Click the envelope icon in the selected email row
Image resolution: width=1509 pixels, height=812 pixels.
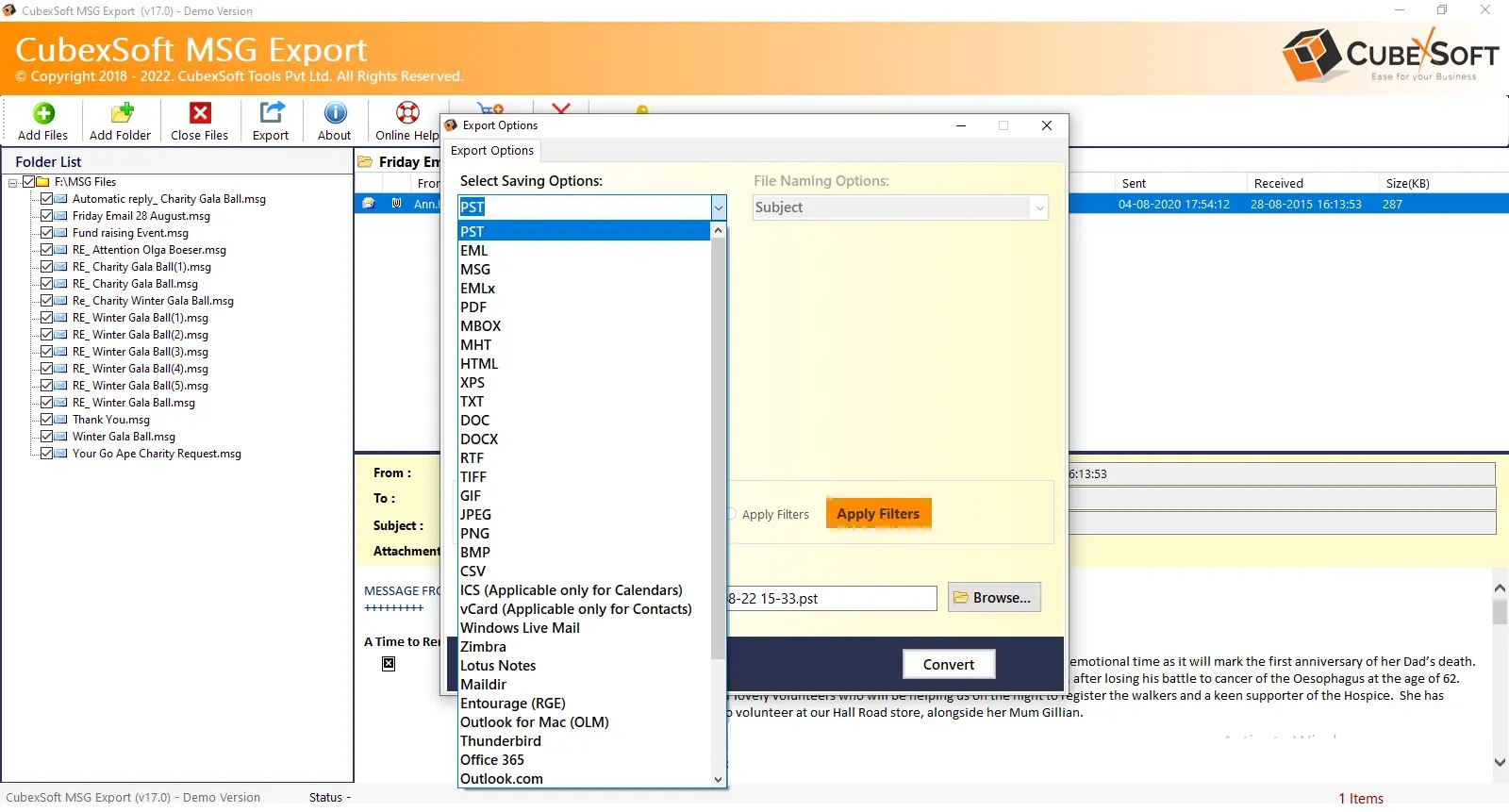coord(369,204)
